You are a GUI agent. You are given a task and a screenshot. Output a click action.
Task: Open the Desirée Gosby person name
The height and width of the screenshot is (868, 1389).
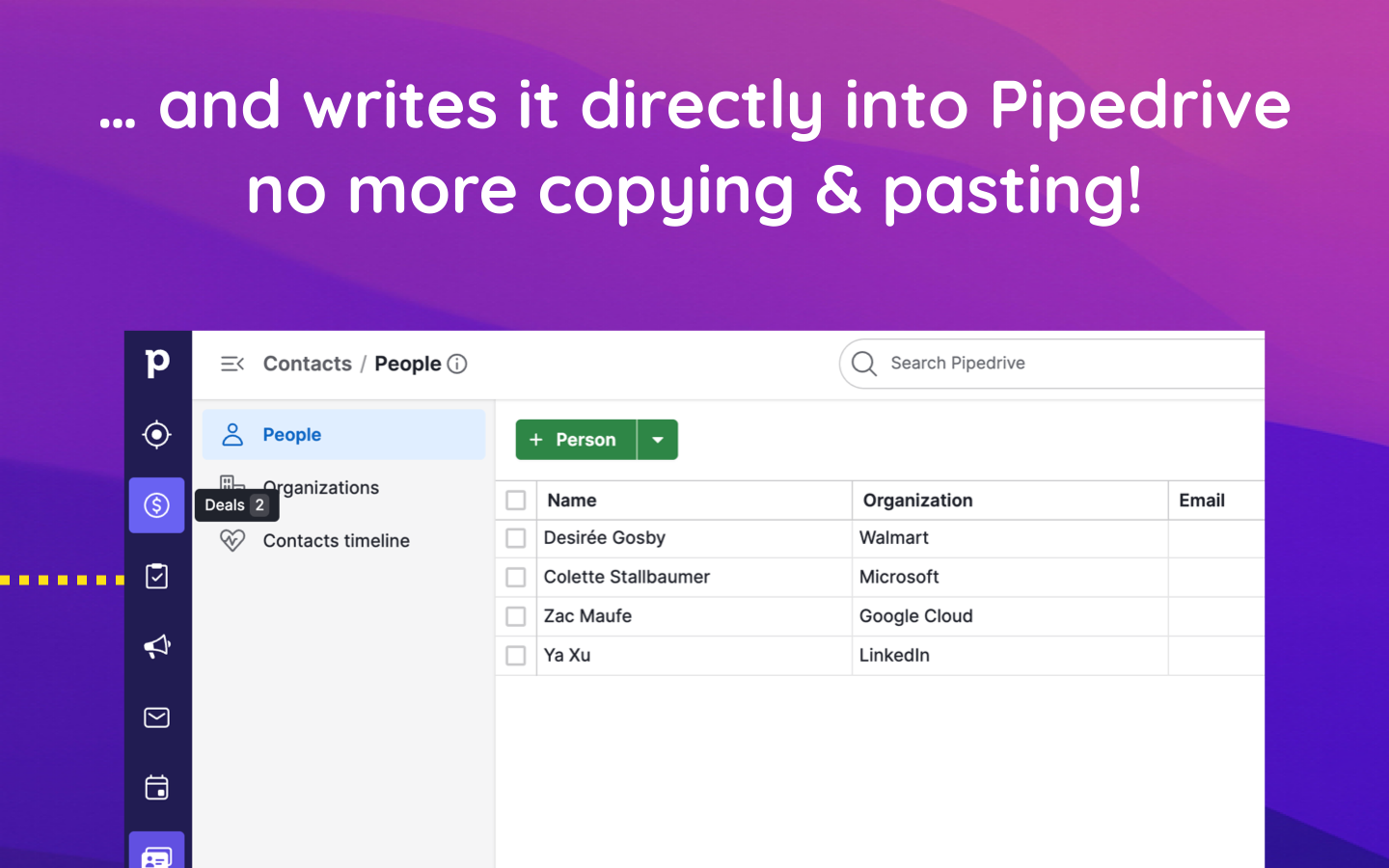click(x=605, y=538)
